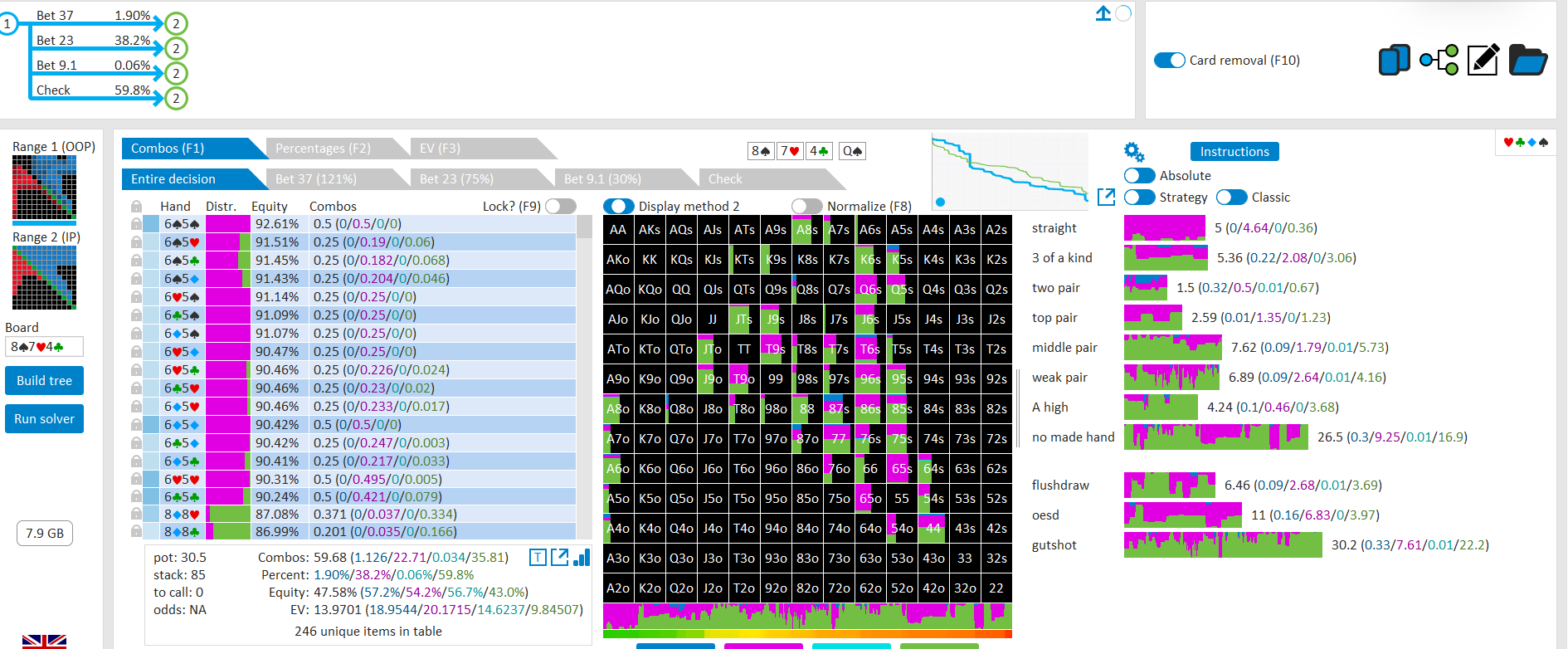Click the Distr. column header
This screenshot has height=649, width=1568.
click(x=221, y=206)
